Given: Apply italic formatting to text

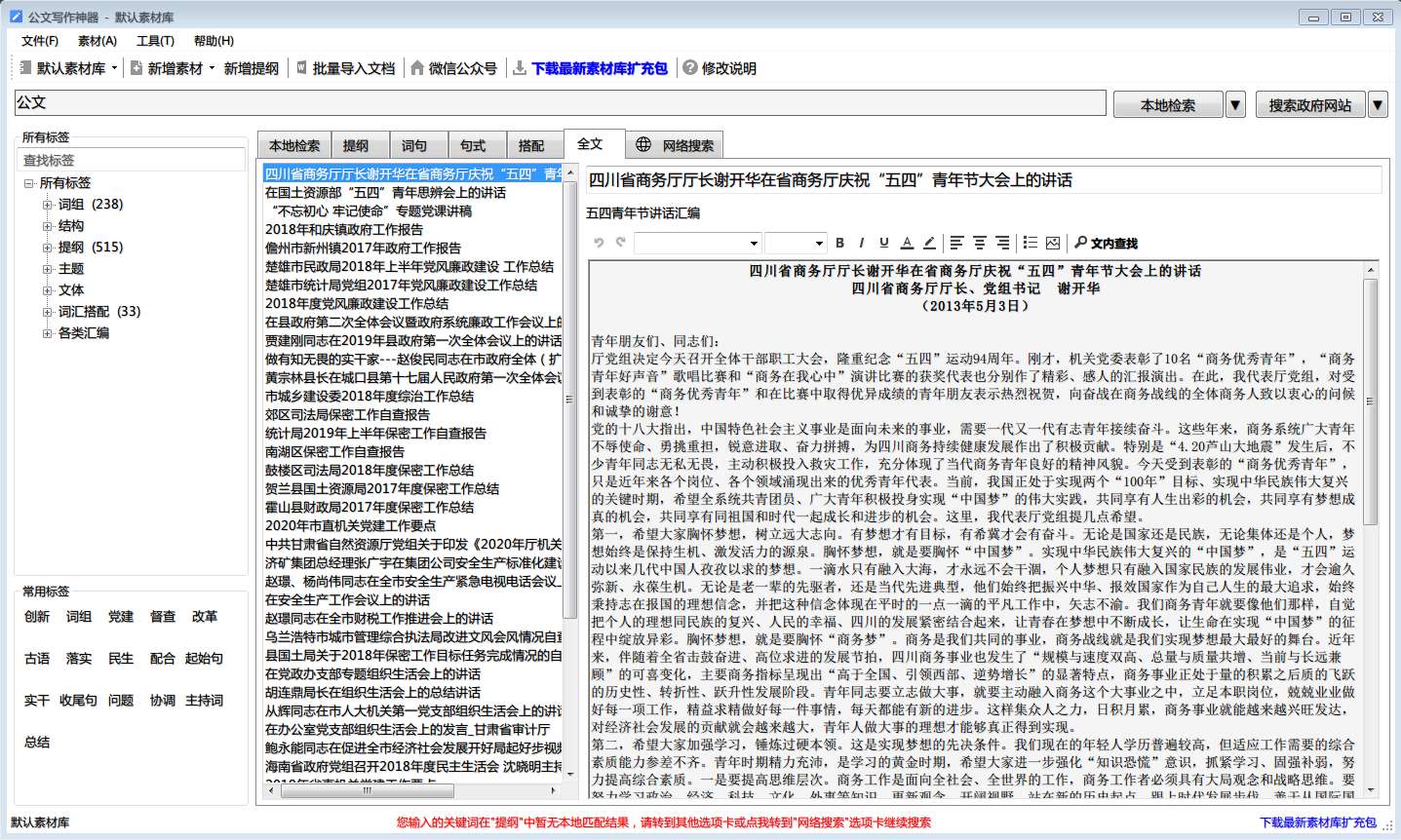Looking at the screenshot, I should tap(861, 243).
